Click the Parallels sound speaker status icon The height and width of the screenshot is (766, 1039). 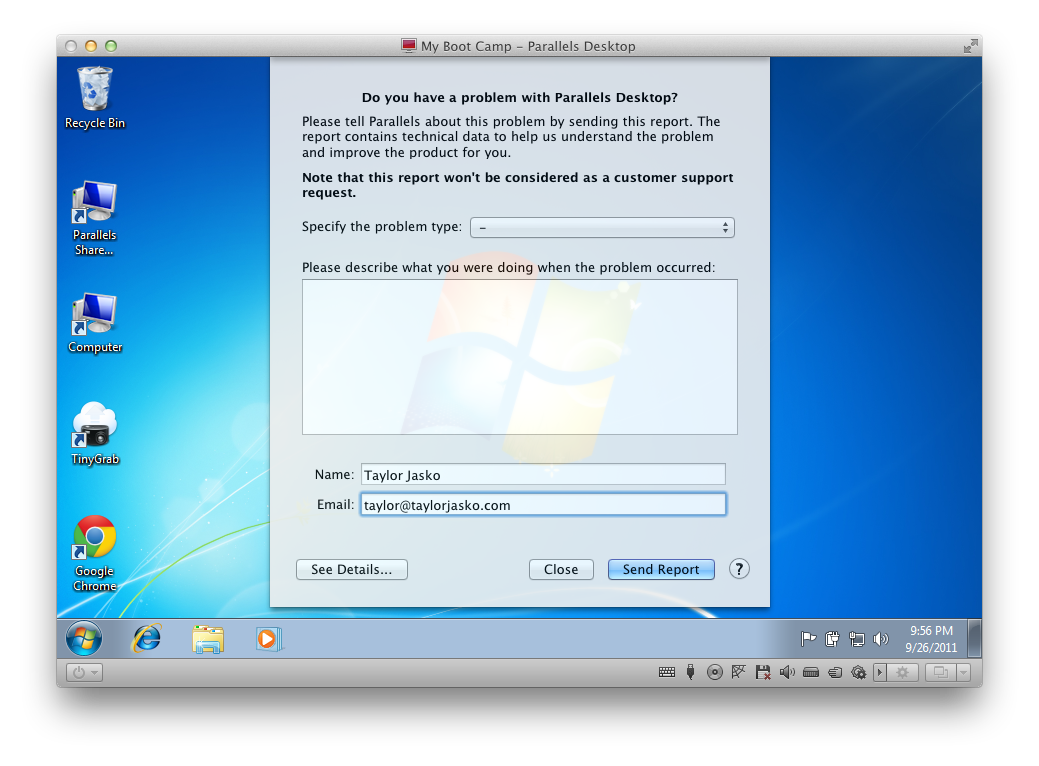(x=787, y=673)
